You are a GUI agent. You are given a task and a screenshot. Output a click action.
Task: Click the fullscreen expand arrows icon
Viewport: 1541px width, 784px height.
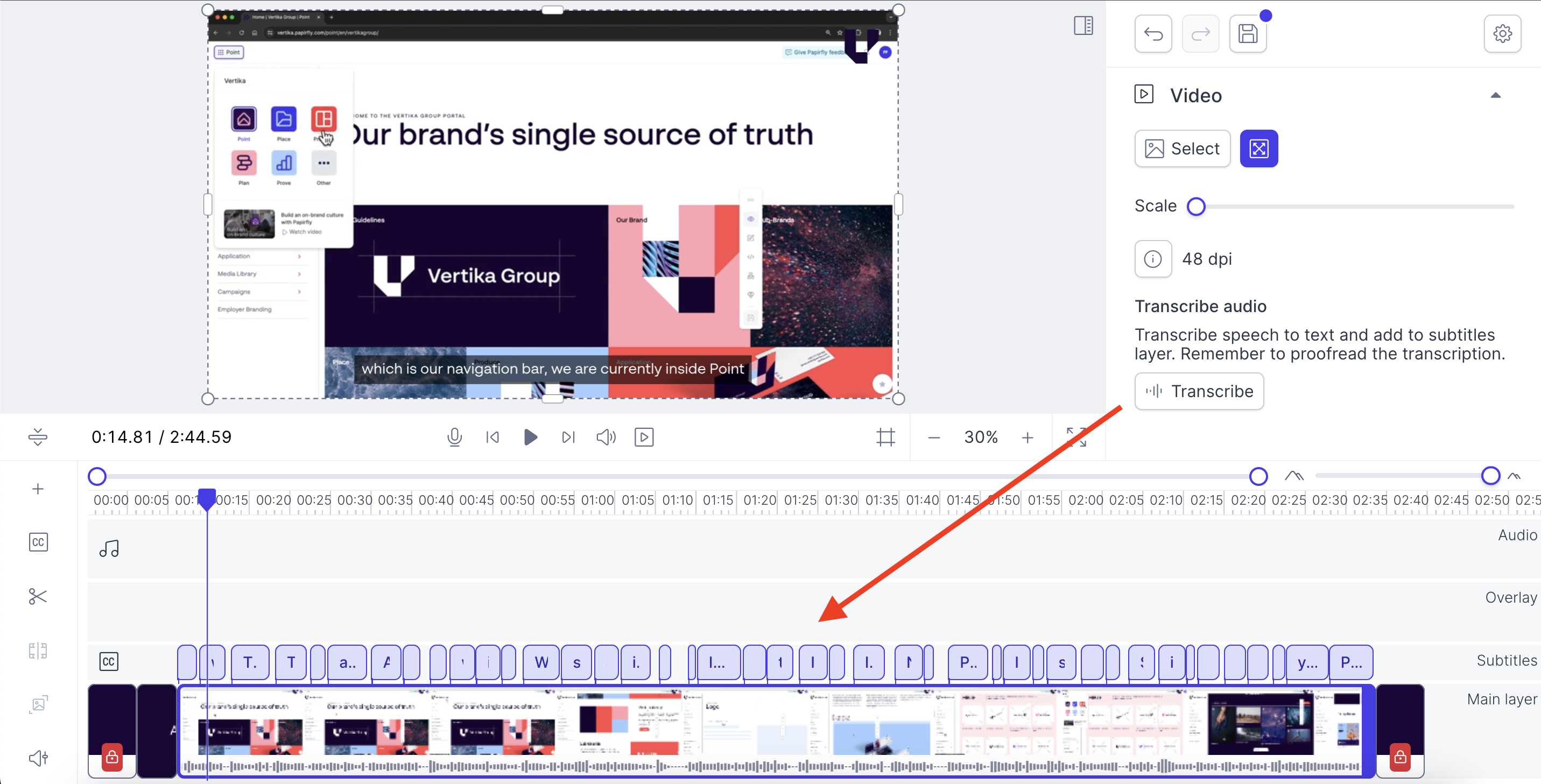click(1076, 437)
